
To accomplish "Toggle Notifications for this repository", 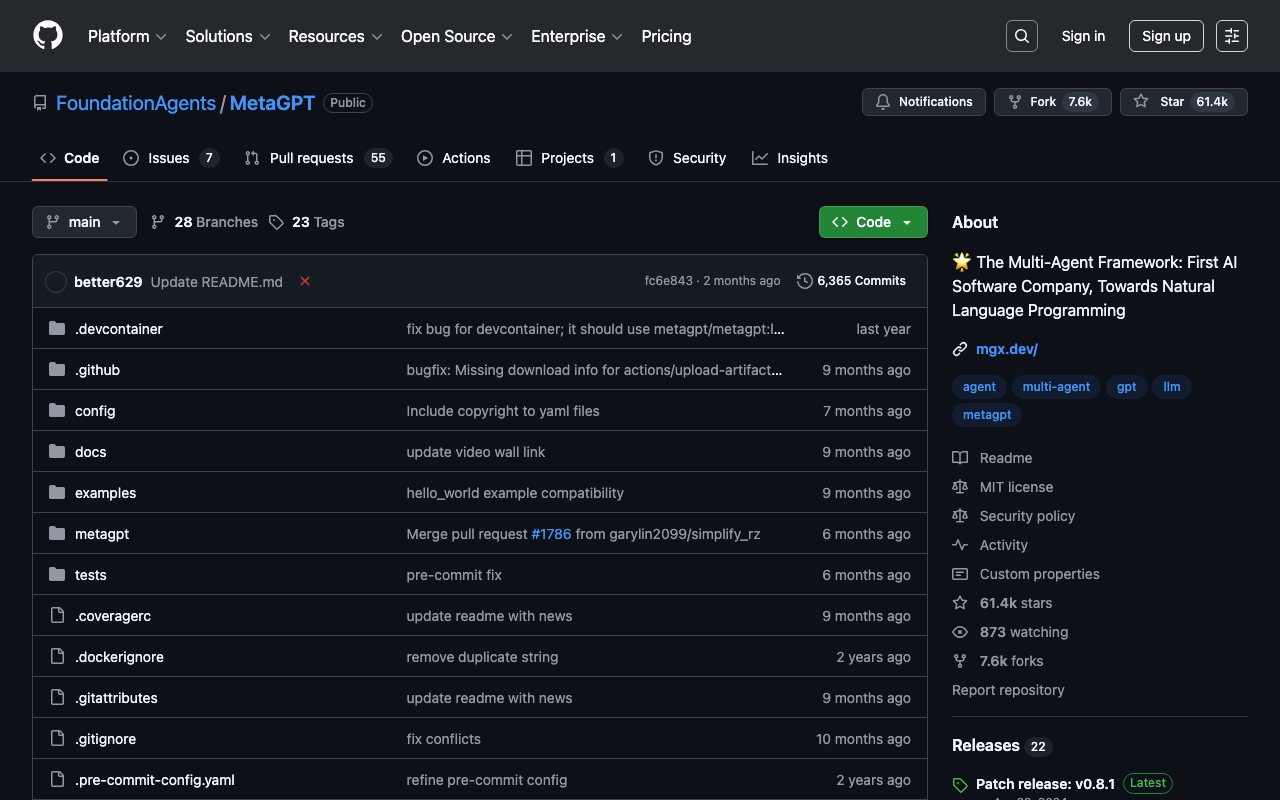I will click(923, 102).
